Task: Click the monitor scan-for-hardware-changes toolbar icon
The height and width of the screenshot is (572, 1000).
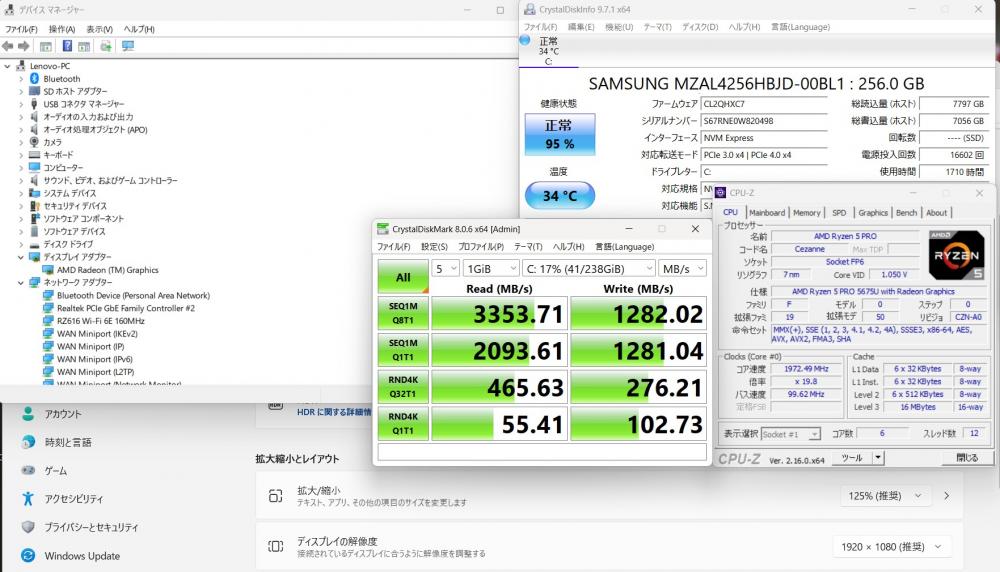Action: [x=128, y=46]
